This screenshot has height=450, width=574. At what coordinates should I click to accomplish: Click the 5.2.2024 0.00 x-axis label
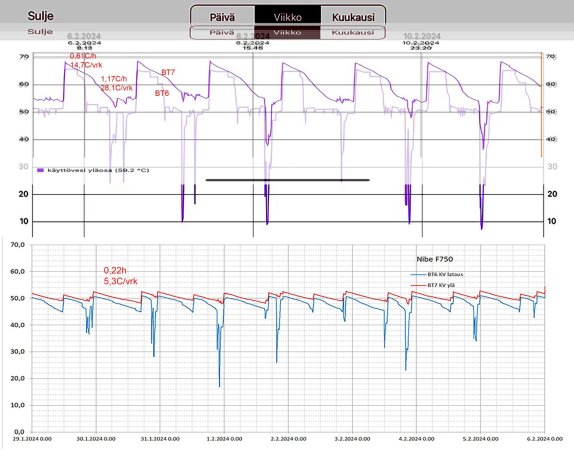[x=481, y=439]
